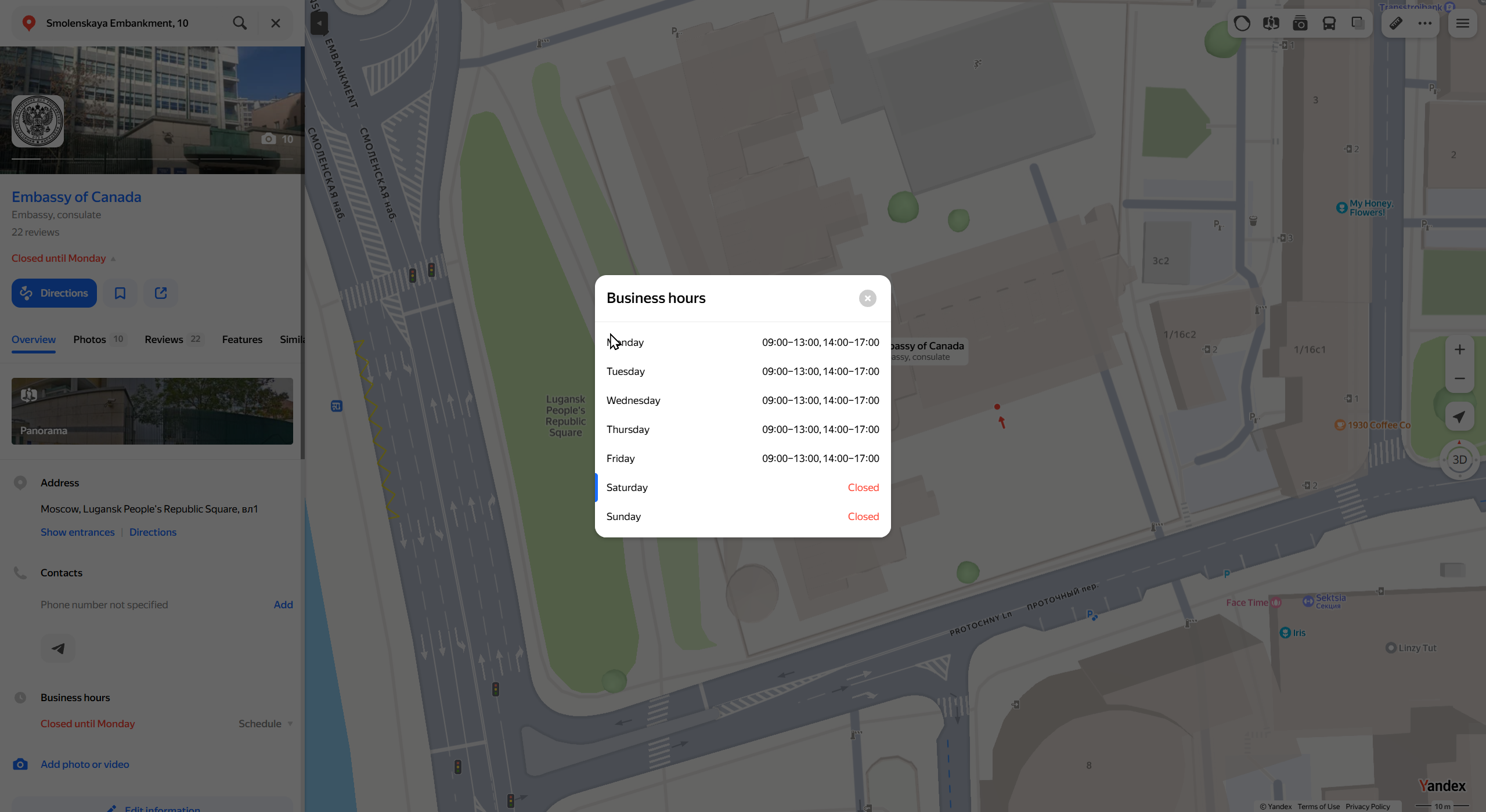Click the red location pin icon
The image size is (1486, 812).
[28, 23]
